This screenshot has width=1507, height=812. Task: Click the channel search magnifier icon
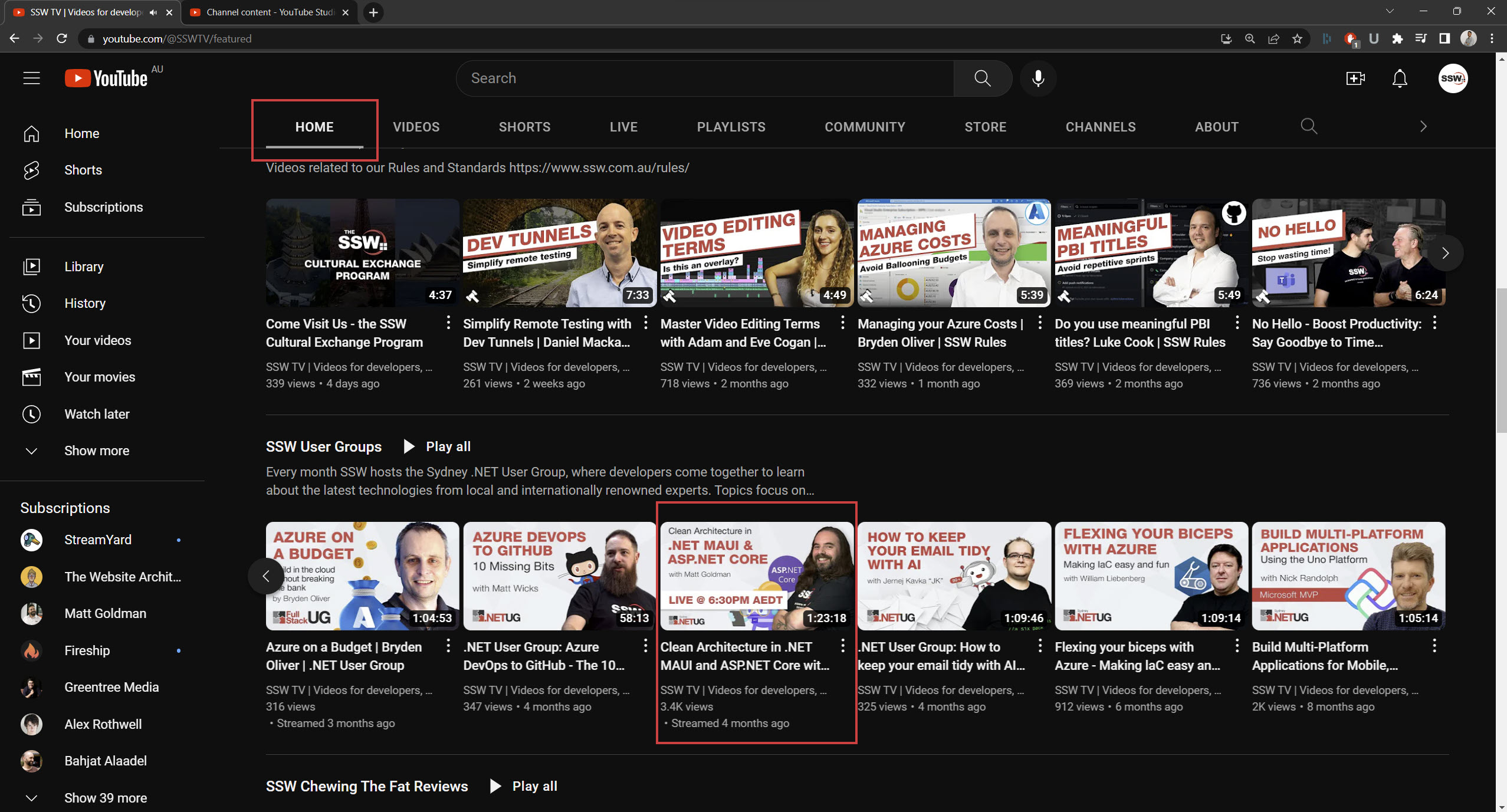[1308, 126]
